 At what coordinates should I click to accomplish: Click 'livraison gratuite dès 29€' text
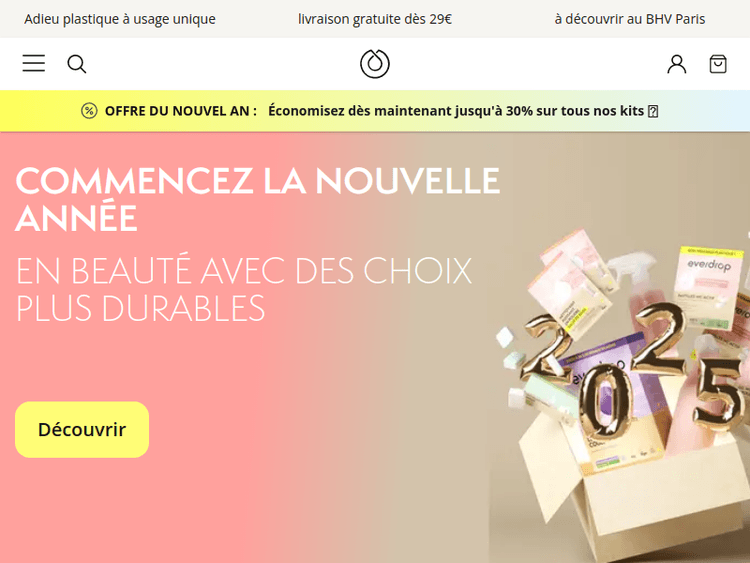(375, 19)
